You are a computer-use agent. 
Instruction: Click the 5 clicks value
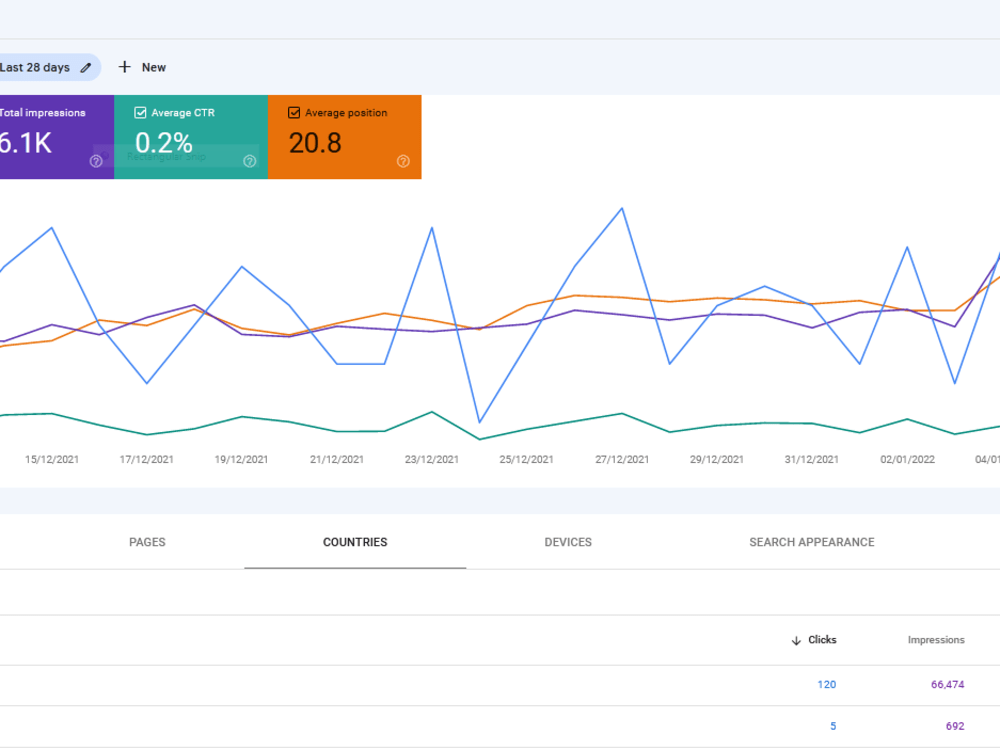tap(833, 726)
